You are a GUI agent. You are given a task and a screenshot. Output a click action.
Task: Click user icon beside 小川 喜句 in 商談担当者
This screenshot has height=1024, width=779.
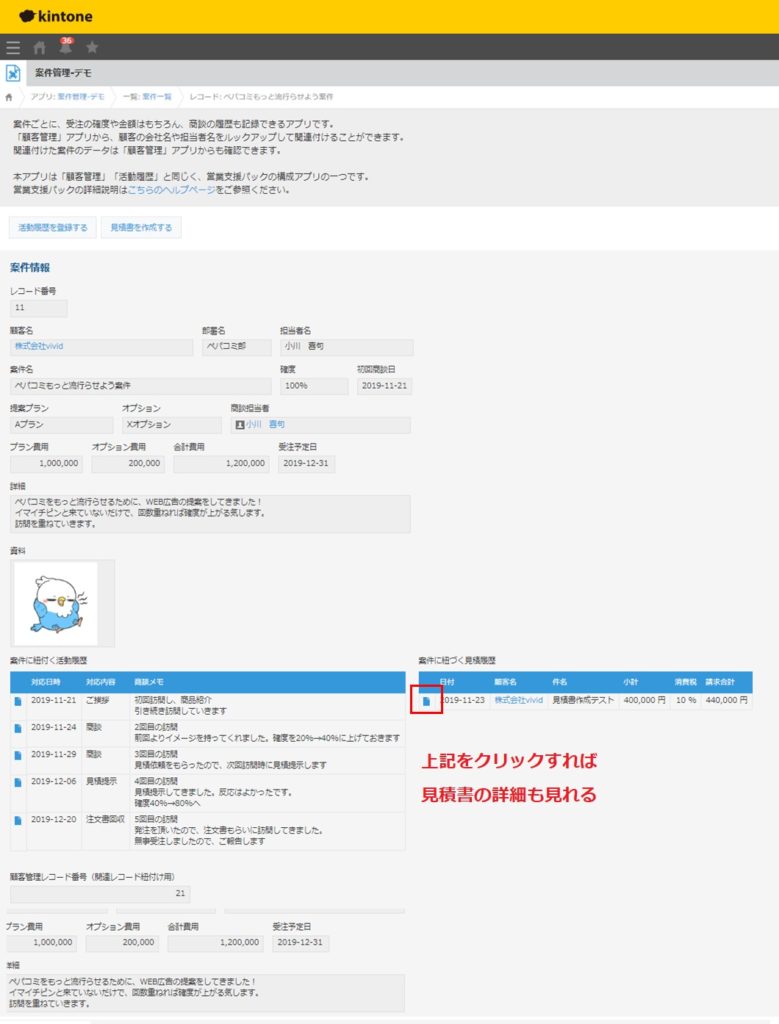click(240, 424)
